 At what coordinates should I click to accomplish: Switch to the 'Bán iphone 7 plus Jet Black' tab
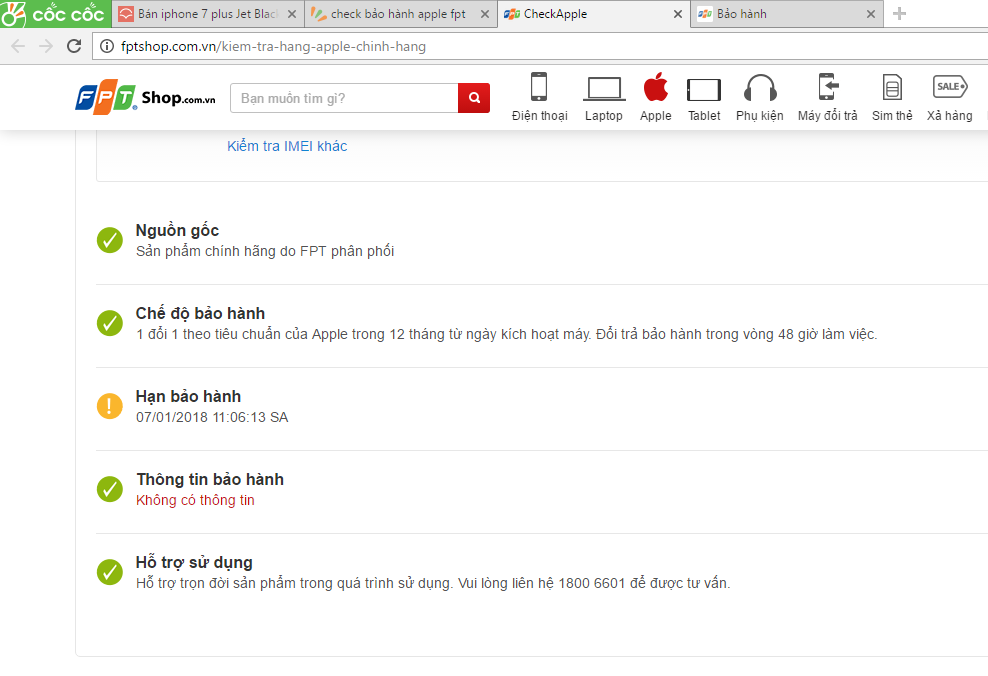click(x=208, y=14)
